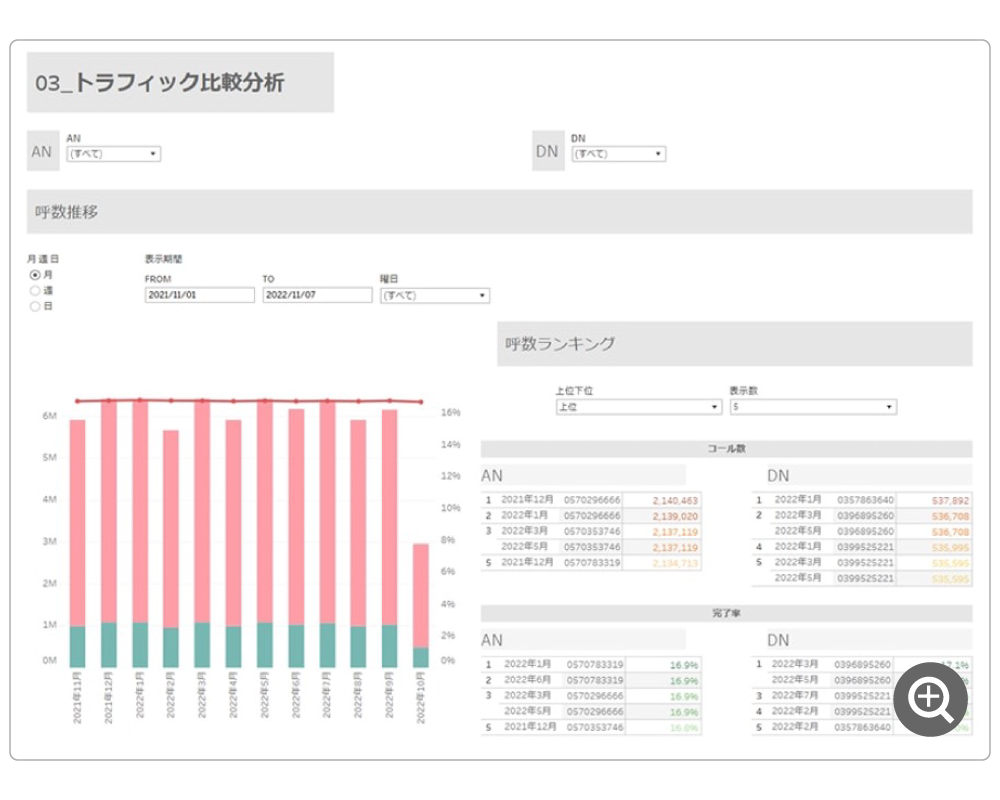1000x800 pixels.
Task: Select 完了率 AN row for 2022年6月
Action: coord(590,680)
